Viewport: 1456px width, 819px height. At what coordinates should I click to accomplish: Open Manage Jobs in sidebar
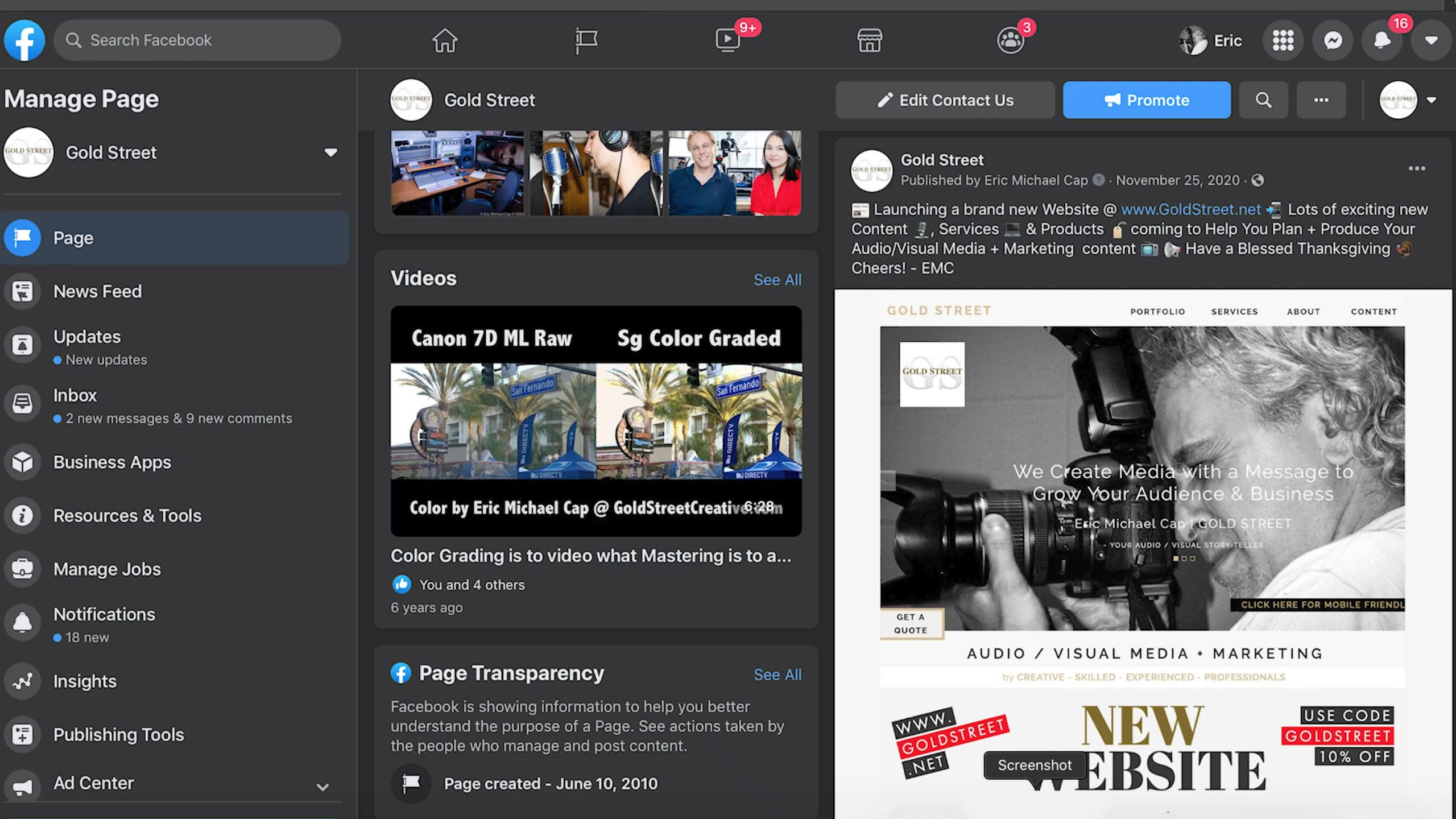[175, 569]
